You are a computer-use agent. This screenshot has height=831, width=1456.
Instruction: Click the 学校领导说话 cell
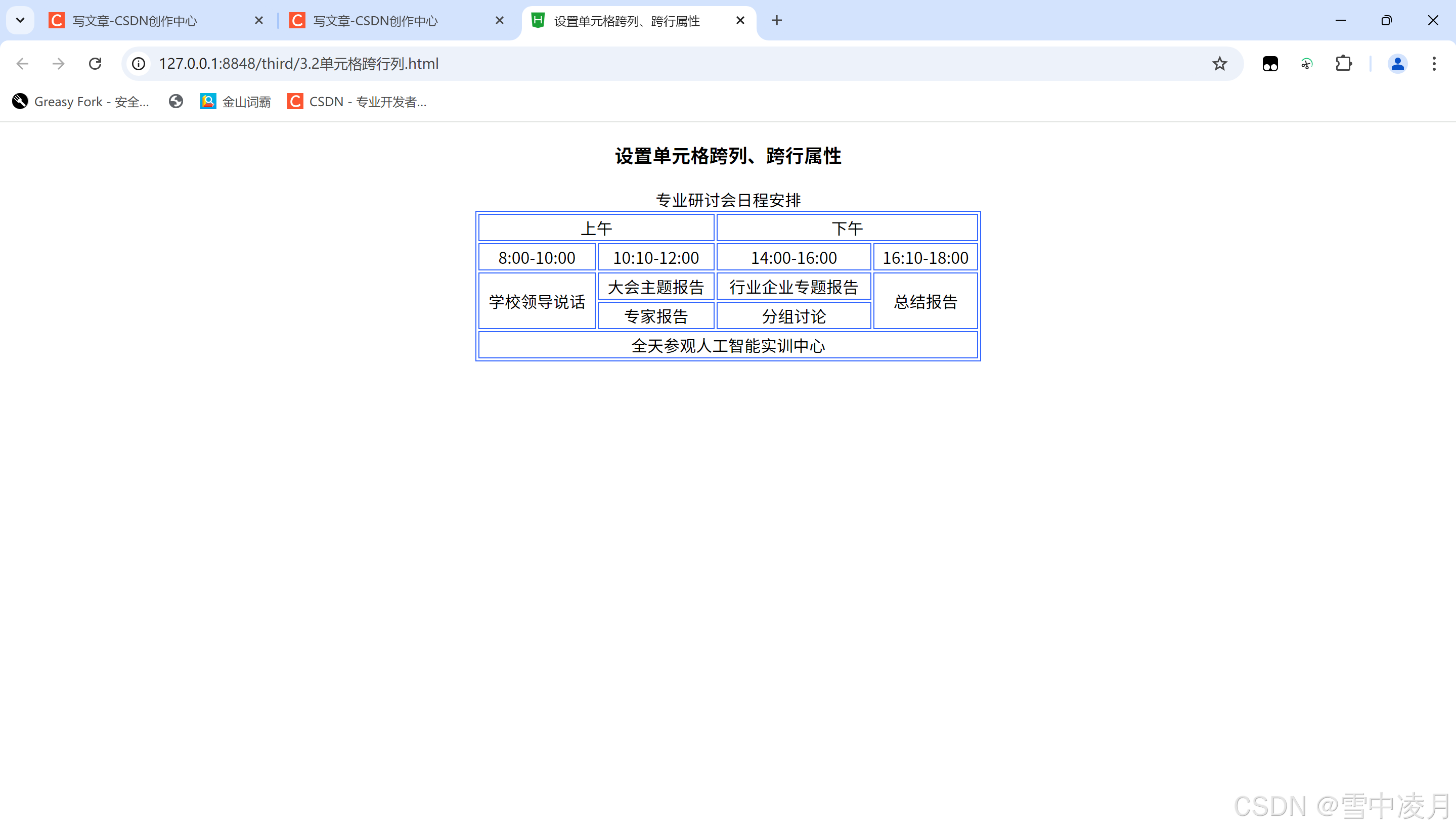537,301
